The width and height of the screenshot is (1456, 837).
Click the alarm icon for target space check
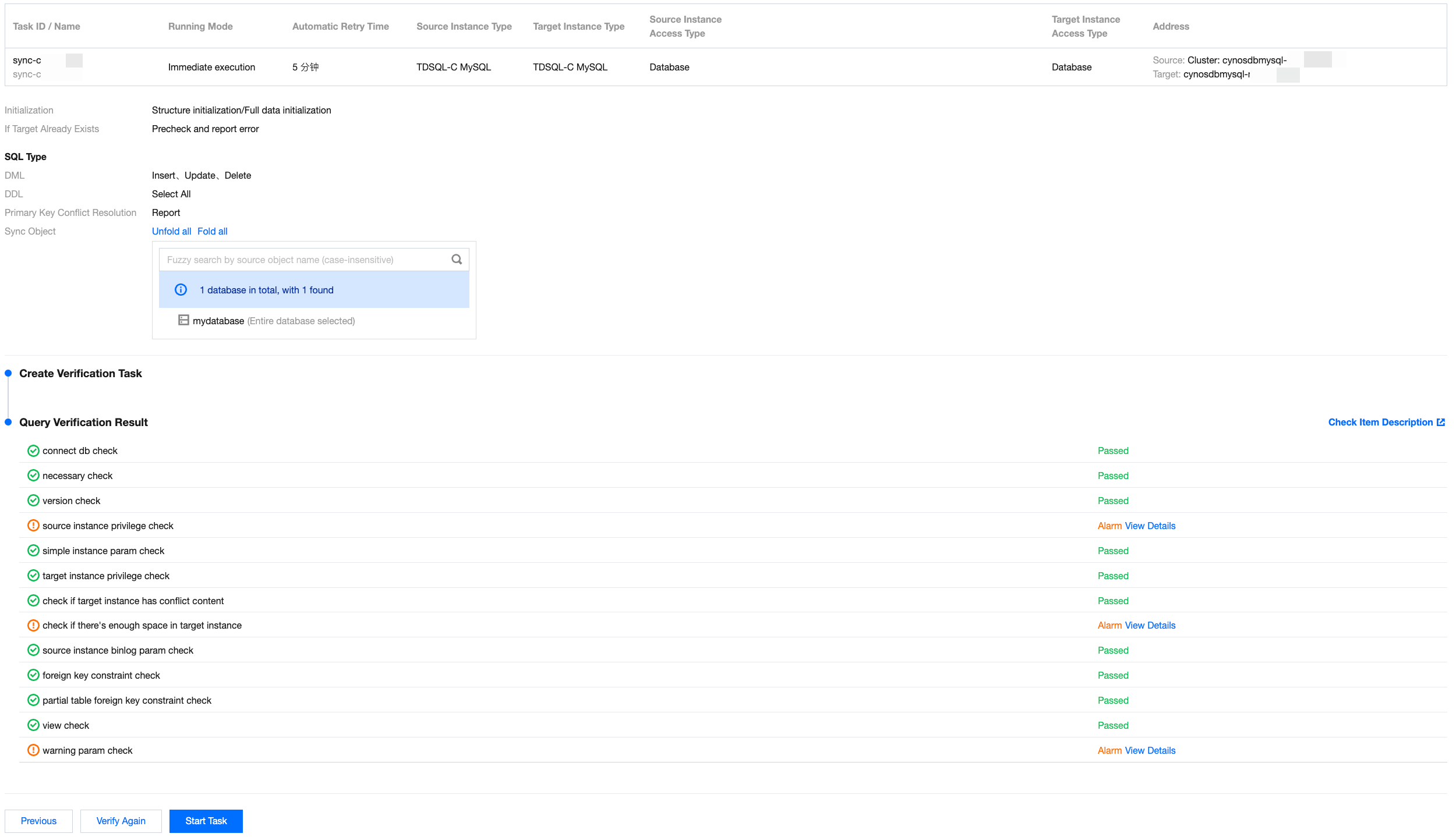(33, 626)
